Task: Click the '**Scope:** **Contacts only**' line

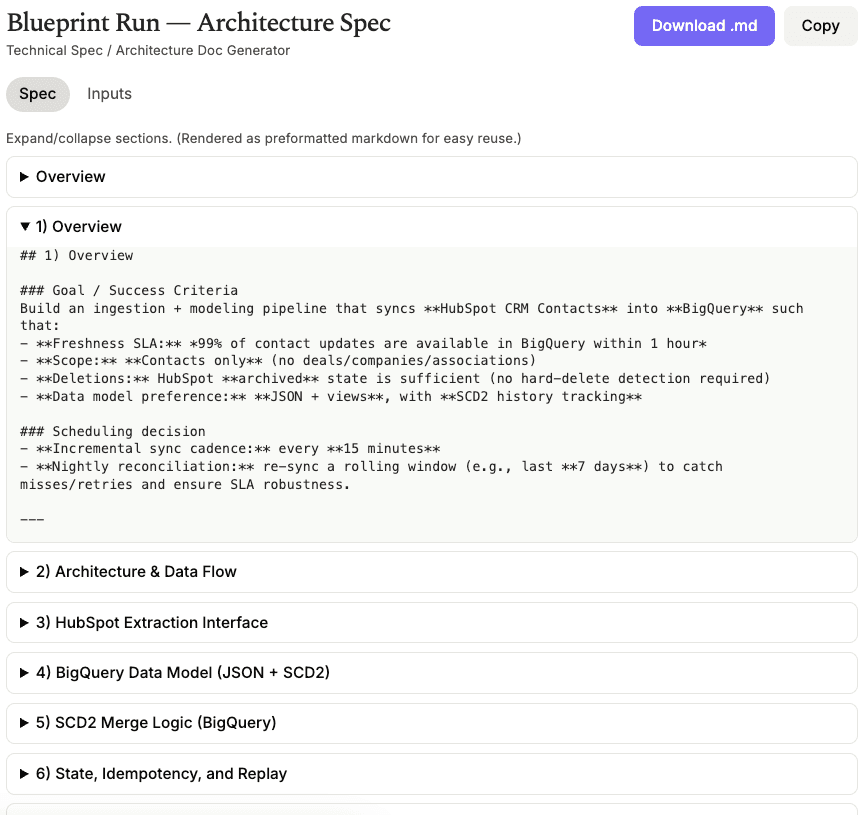Action: (x=278, y=361)
